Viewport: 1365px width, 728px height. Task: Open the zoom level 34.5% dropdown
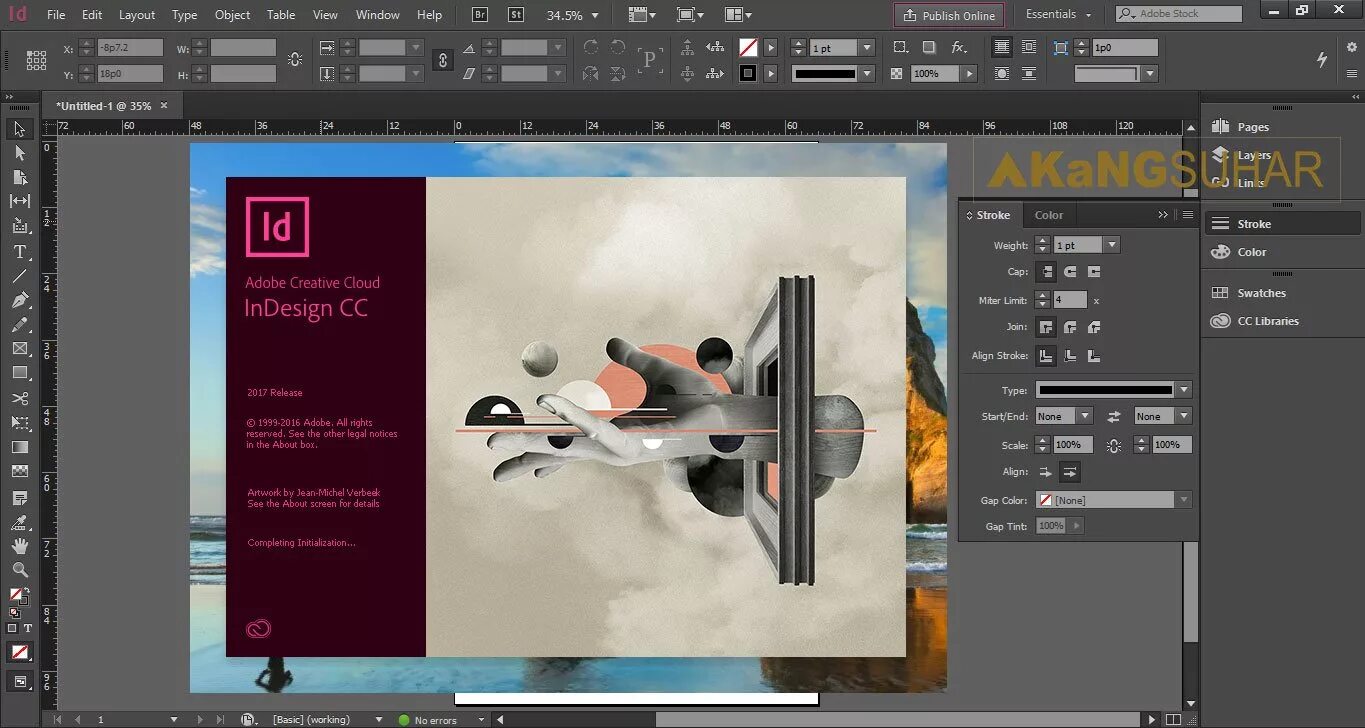coord(595,16)
